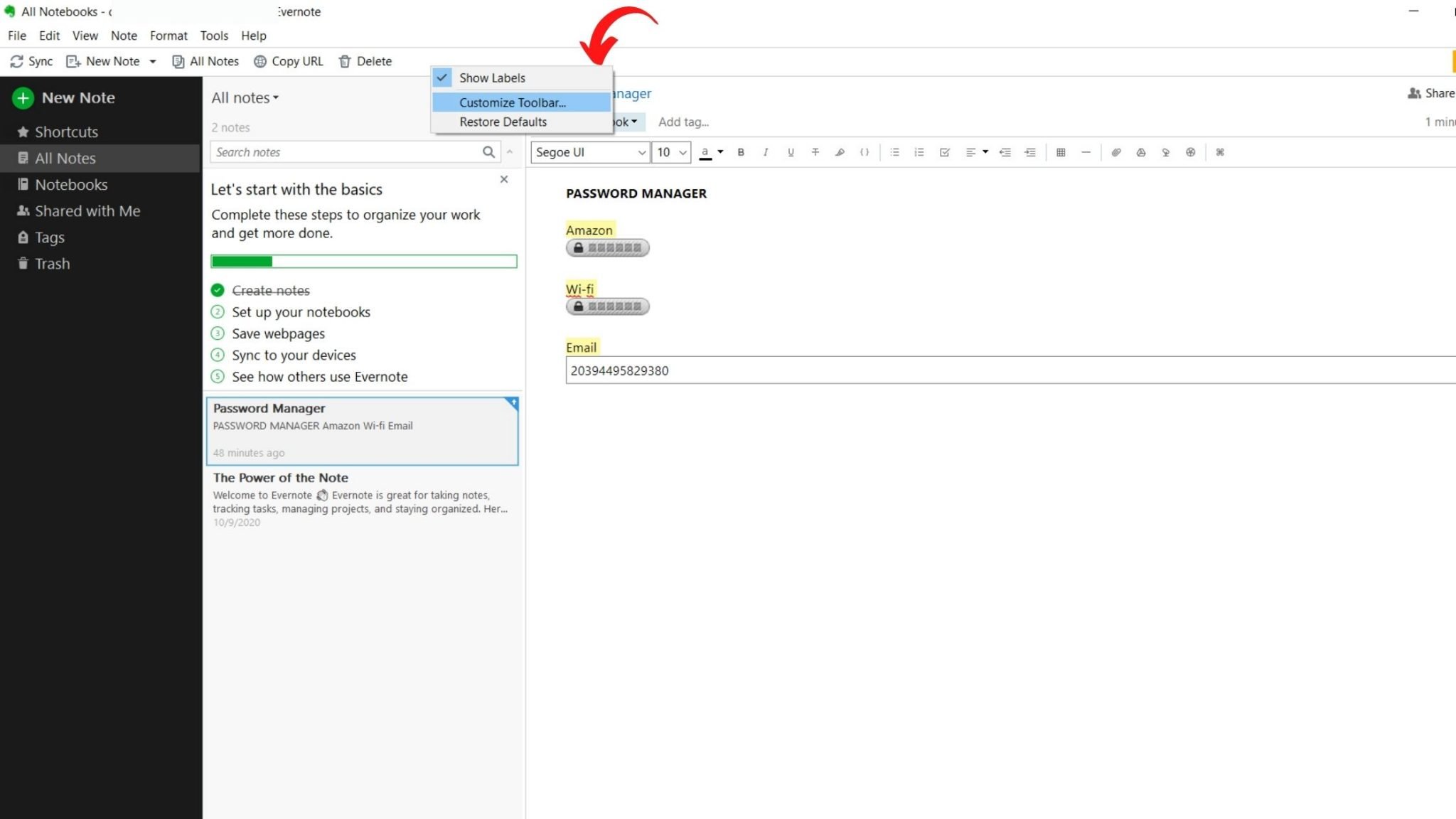Select the Save webpages step
Image resolution: width=1456 pixels, height=819 pixels.
(x=268, y=333)
